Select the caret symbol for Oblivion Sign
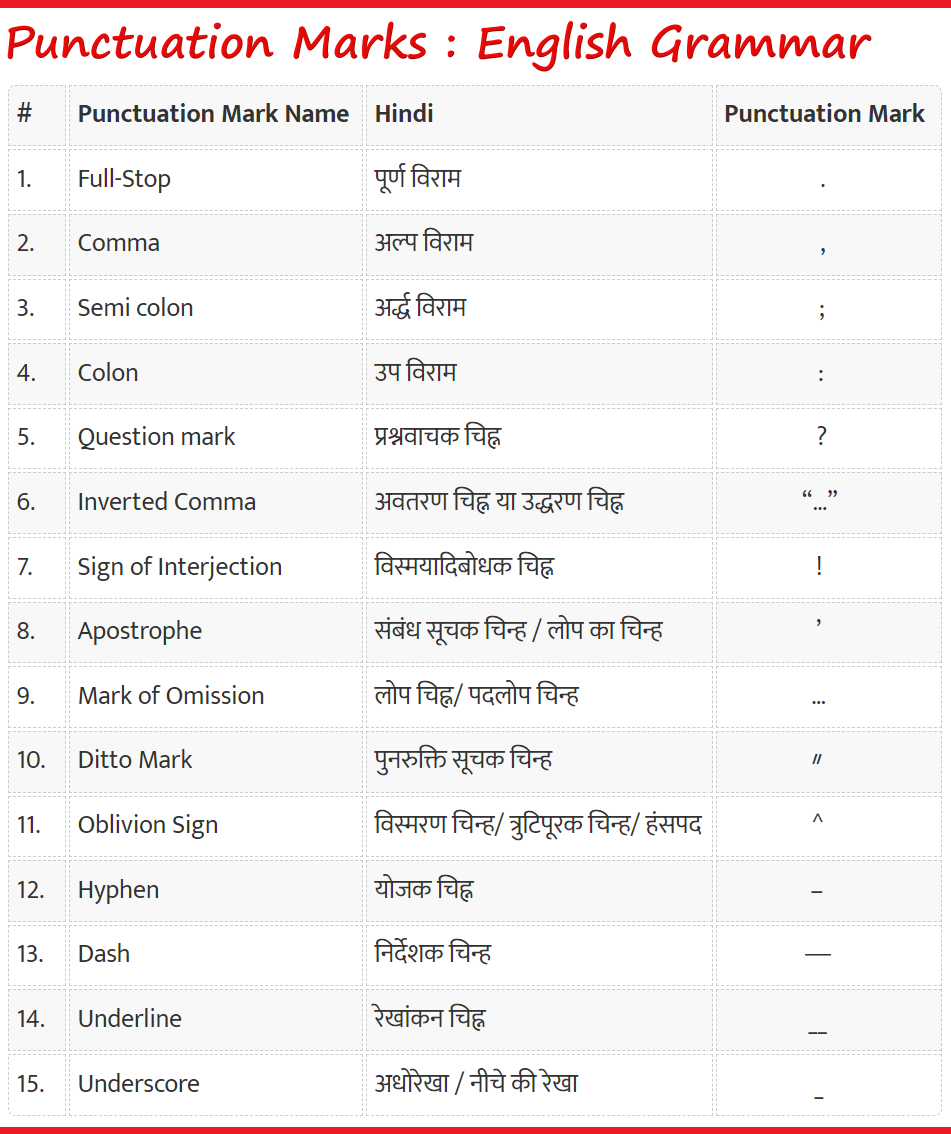This screenshot has height=1134, width=951. tap(817, 821)
